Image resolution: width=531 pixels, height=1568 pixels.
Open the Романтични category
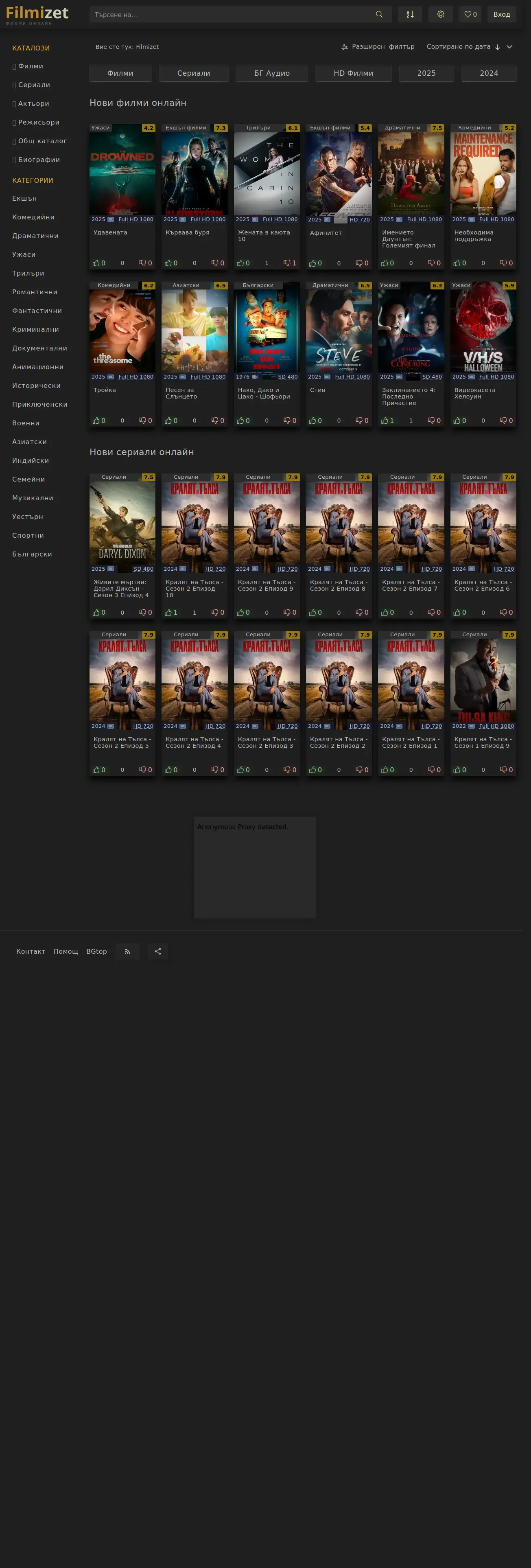(x=35, y=292)
